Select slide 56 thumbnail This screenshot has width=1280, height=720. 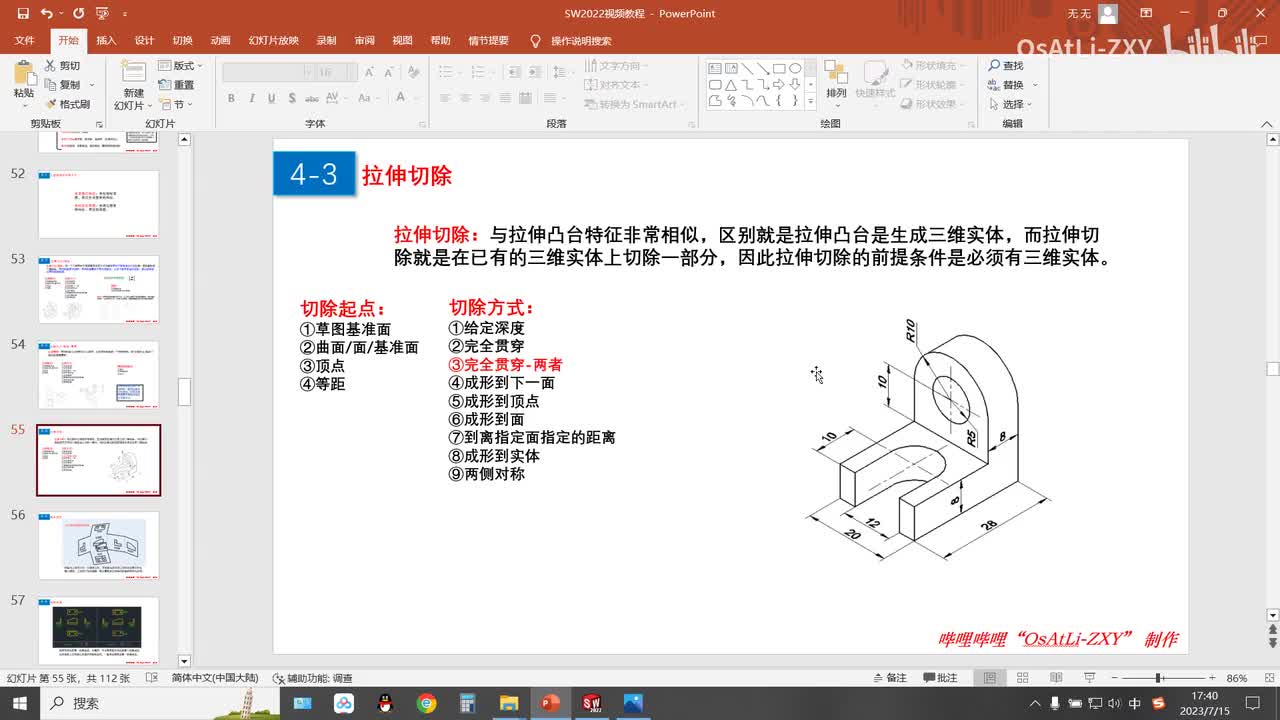pos(98,545)
